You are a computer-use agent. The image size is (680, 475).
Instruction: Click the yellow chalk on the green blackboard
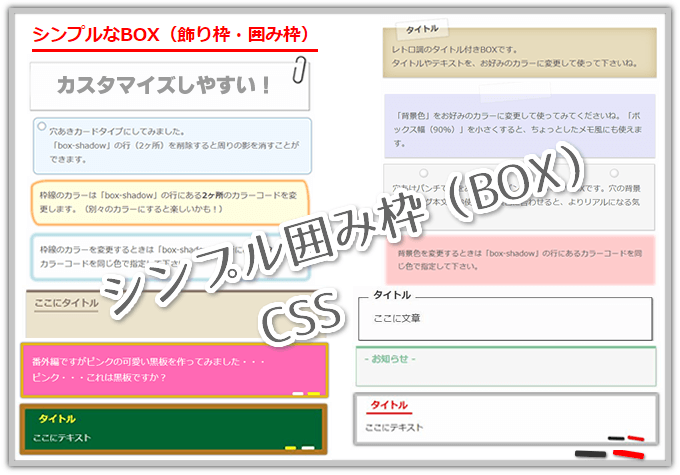(x=290, y=445)
